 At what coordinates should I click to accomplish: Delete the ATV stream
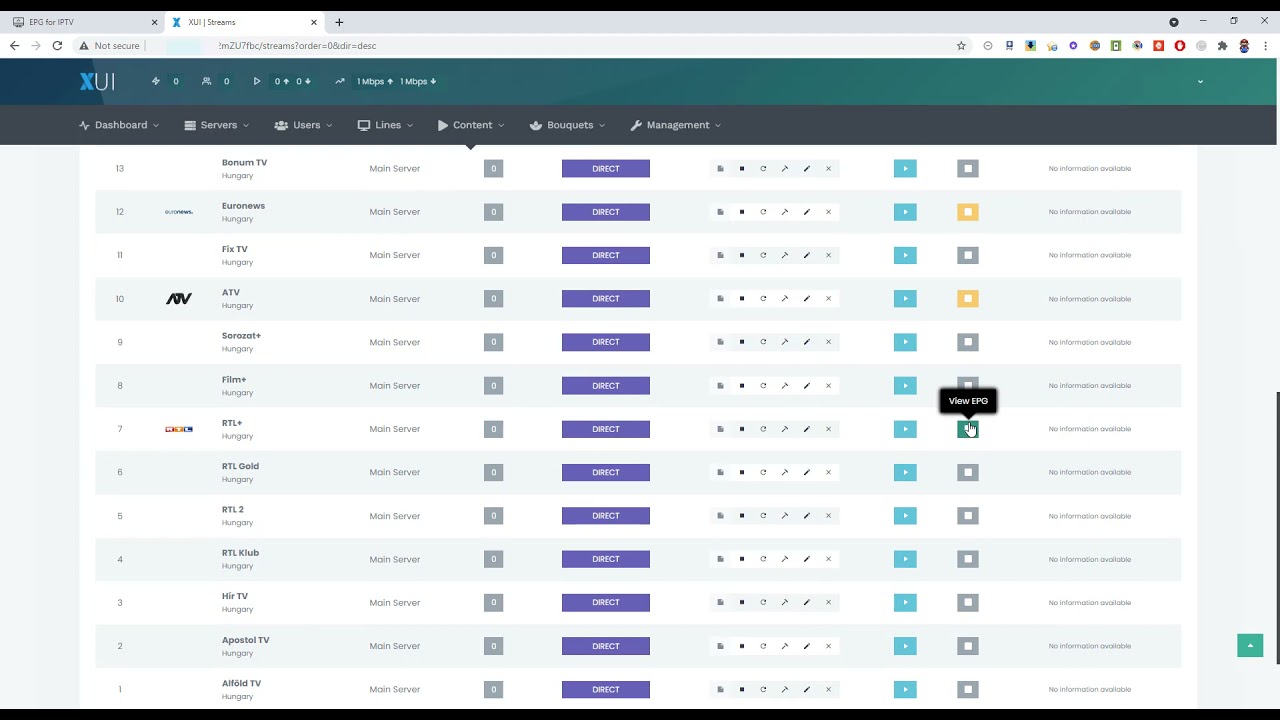coord(828,299)
